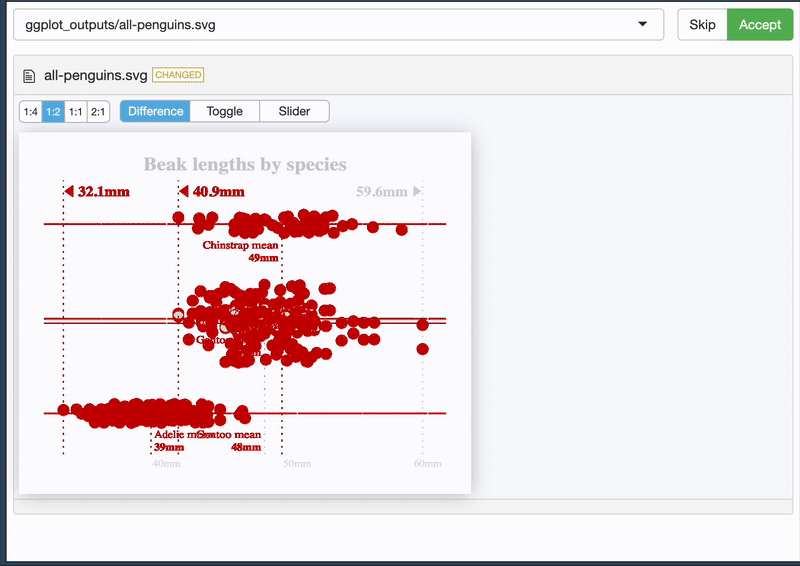Viewport: 800px width, 566px height.
Task: Switch the zoom to 1:1
Action: [x=76, y=112]
